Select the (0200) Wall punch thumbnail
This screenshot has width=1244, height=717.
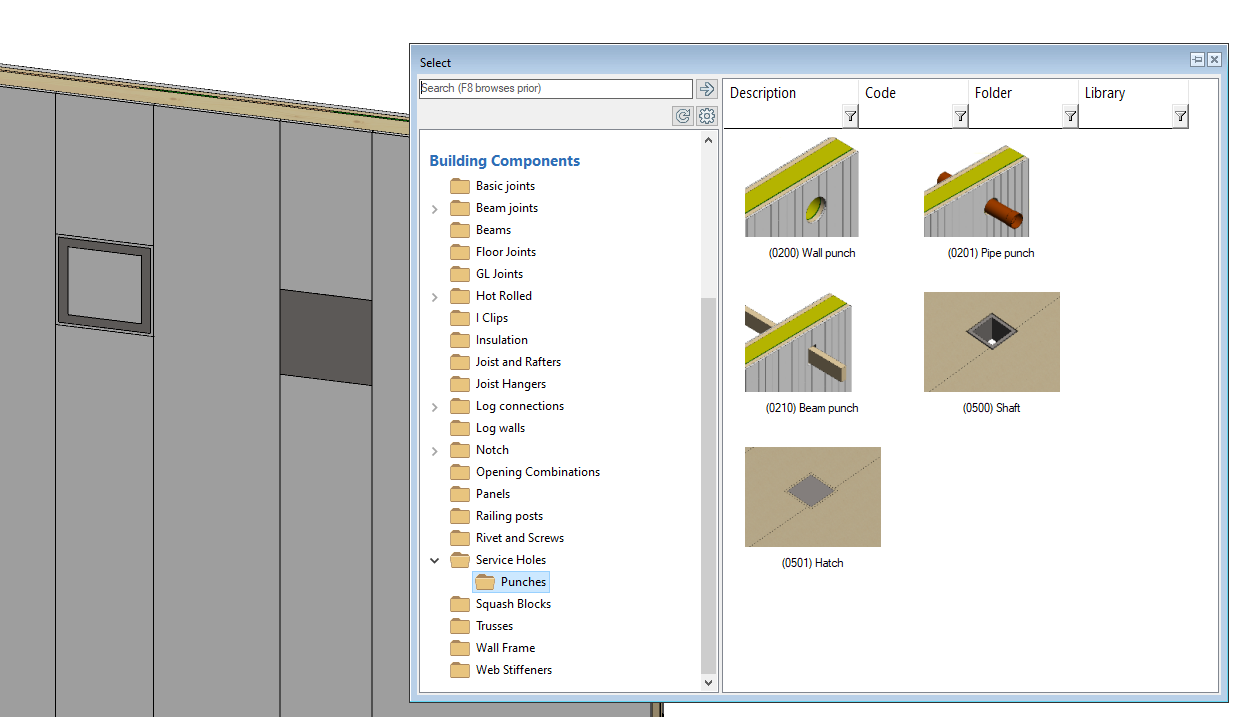pos(801,188)
